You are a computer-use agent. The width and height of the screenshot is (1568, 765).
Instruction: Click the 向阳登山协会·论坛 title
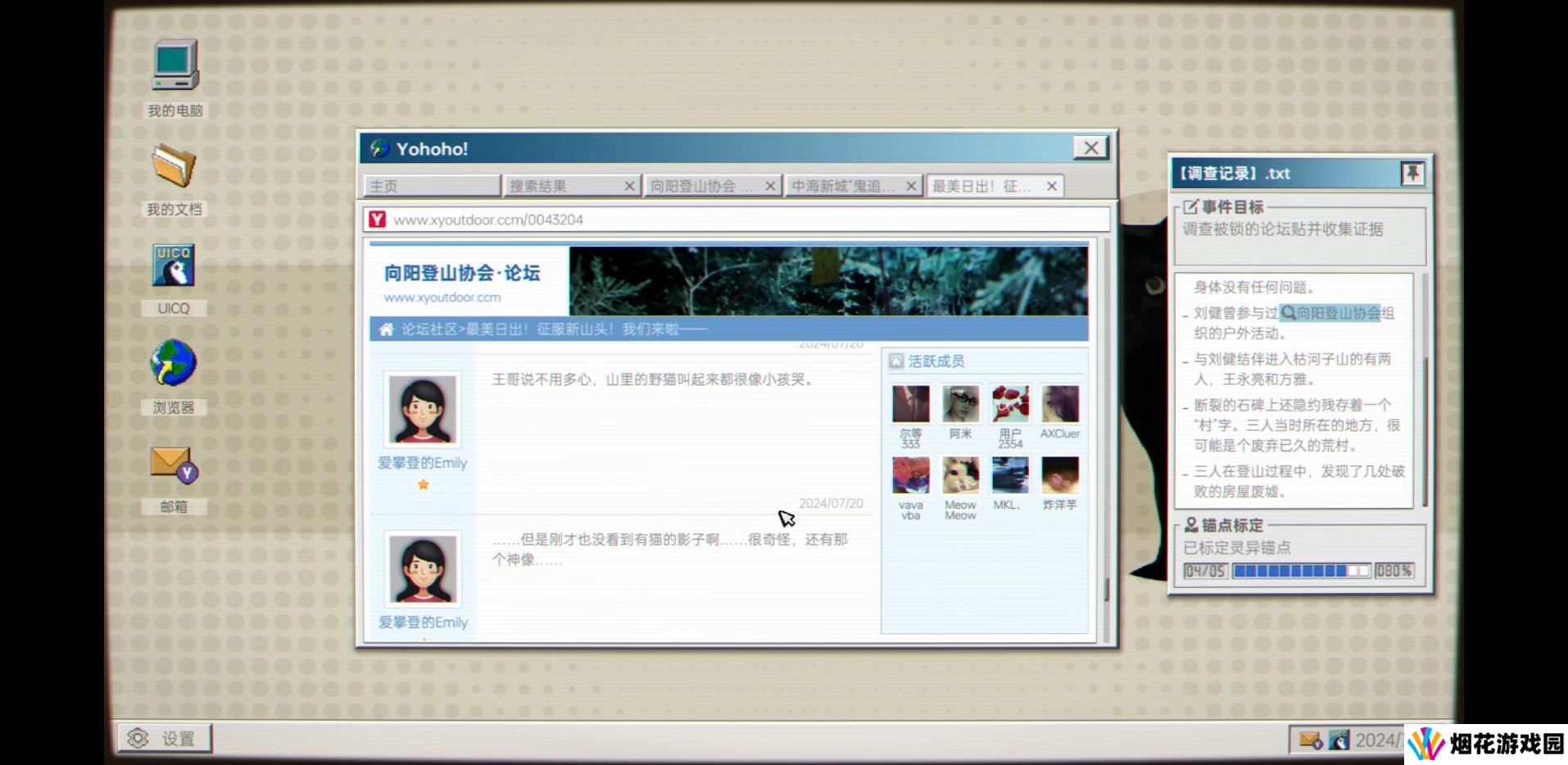462,273
